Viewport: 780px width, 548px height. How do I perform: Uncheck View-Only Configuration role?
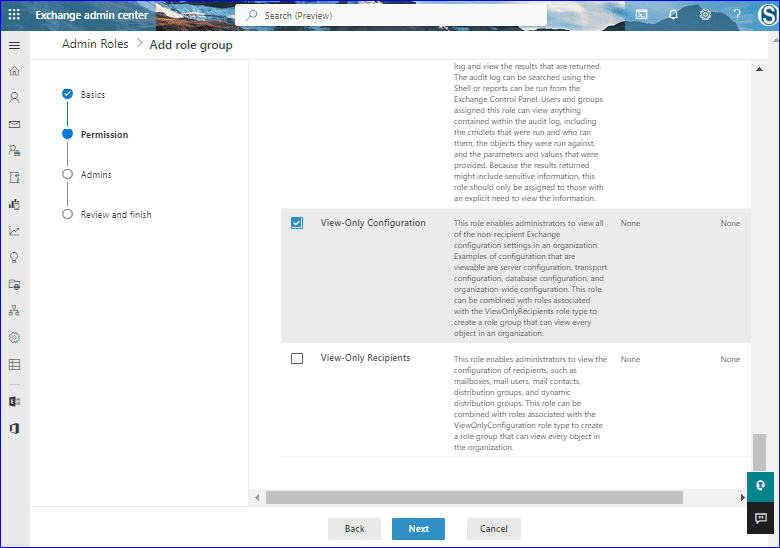pyautogui.click(x=297, y=223)
